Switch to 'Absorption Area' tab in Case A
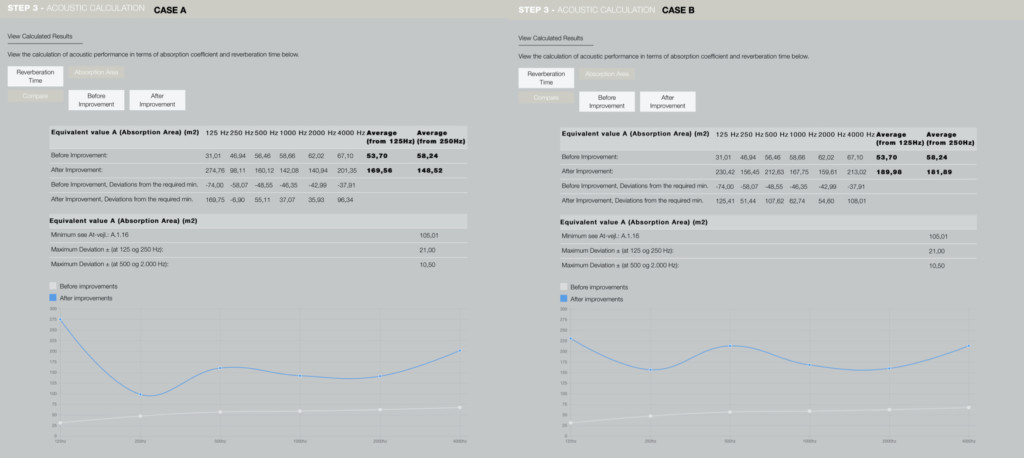The height and width of the screenshot is (458, 1024). (x=97, y=73)
